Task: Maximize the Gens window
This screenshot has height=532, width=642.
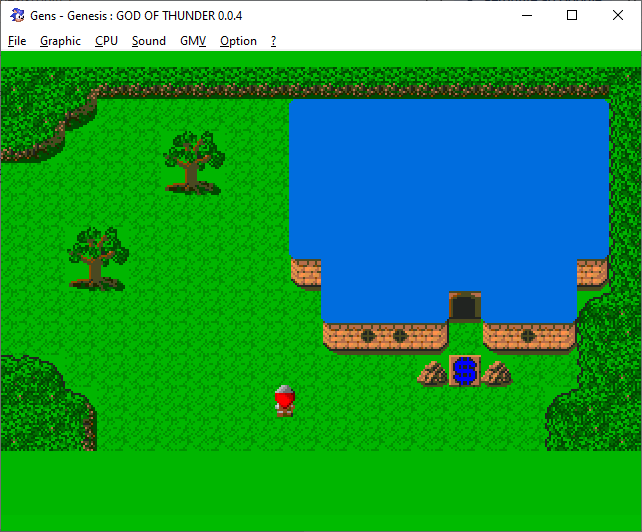Action: pyautogui.click(x=572, y=16)
